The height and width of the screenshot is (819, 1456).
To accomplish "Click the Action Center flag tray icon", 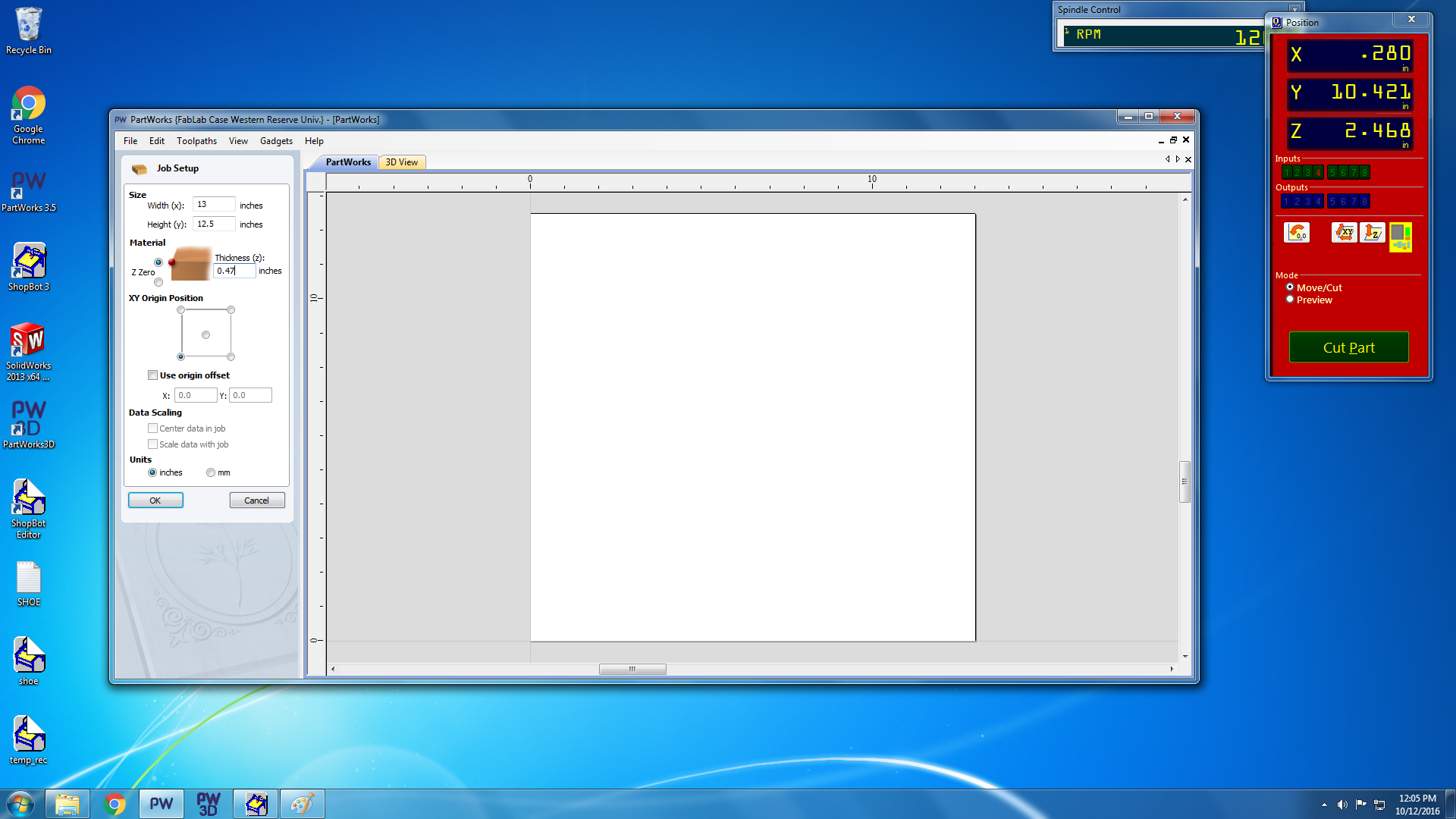I will [1361, 805].
